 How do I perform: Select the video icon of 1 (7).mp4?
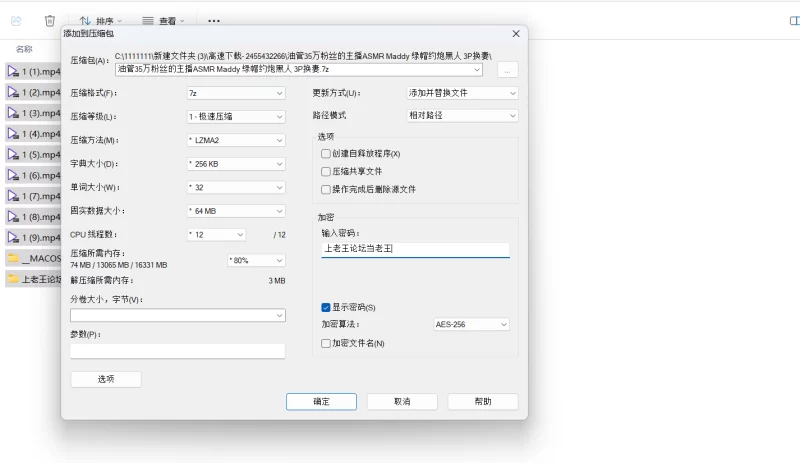[13, 196]
